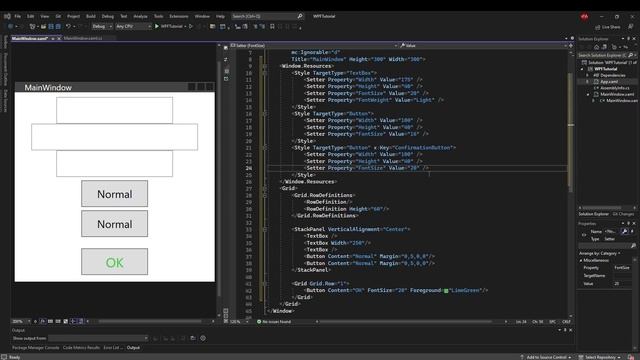Click the user account avatar icon

click(x=584, y=16)
